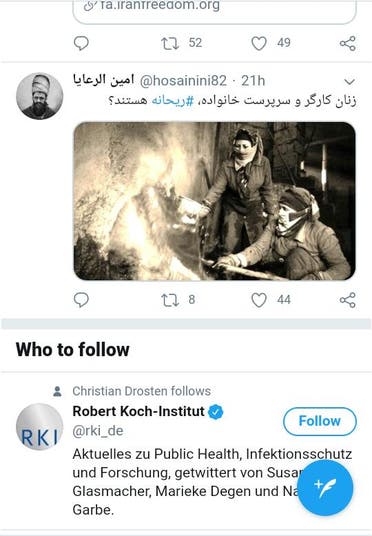
Task: Open the @hosainini82 profile handle
Action: coord(184,81)
